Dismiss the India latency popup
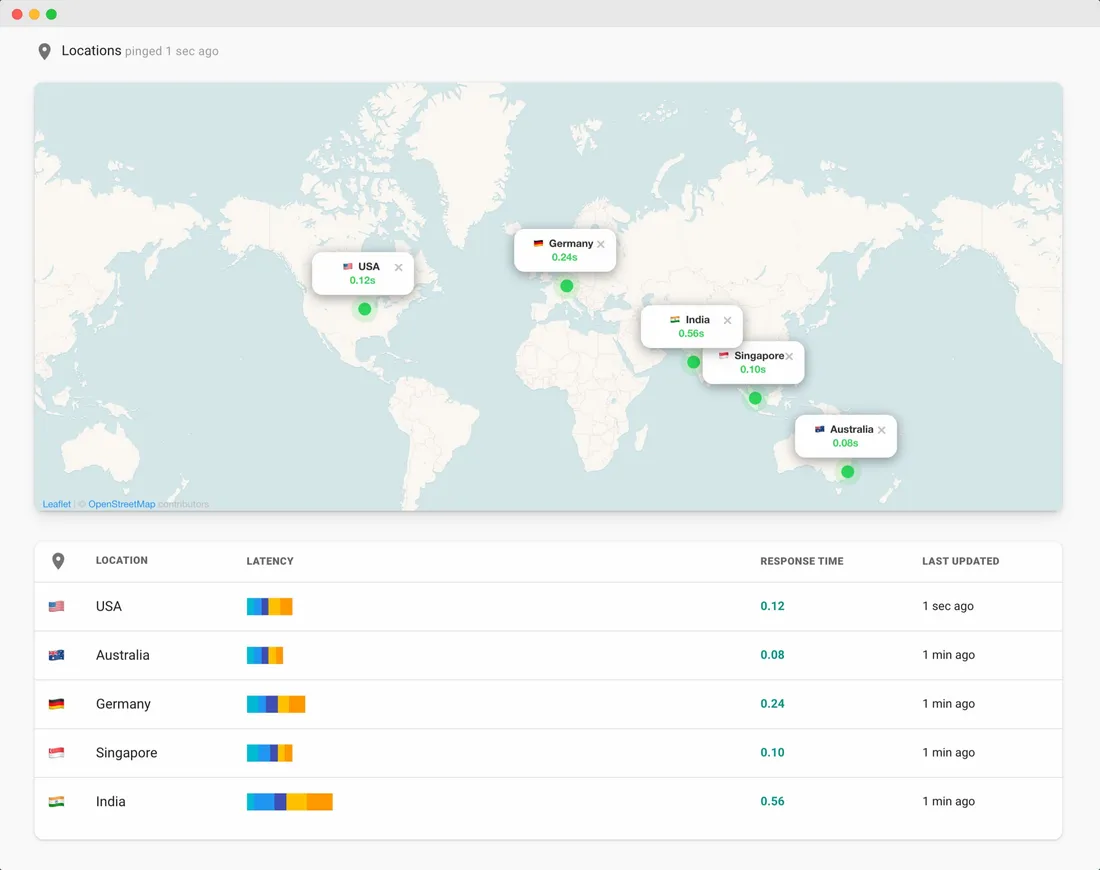Image resolution: width=1100 pixels, height=870 pixels. point(727,321)
